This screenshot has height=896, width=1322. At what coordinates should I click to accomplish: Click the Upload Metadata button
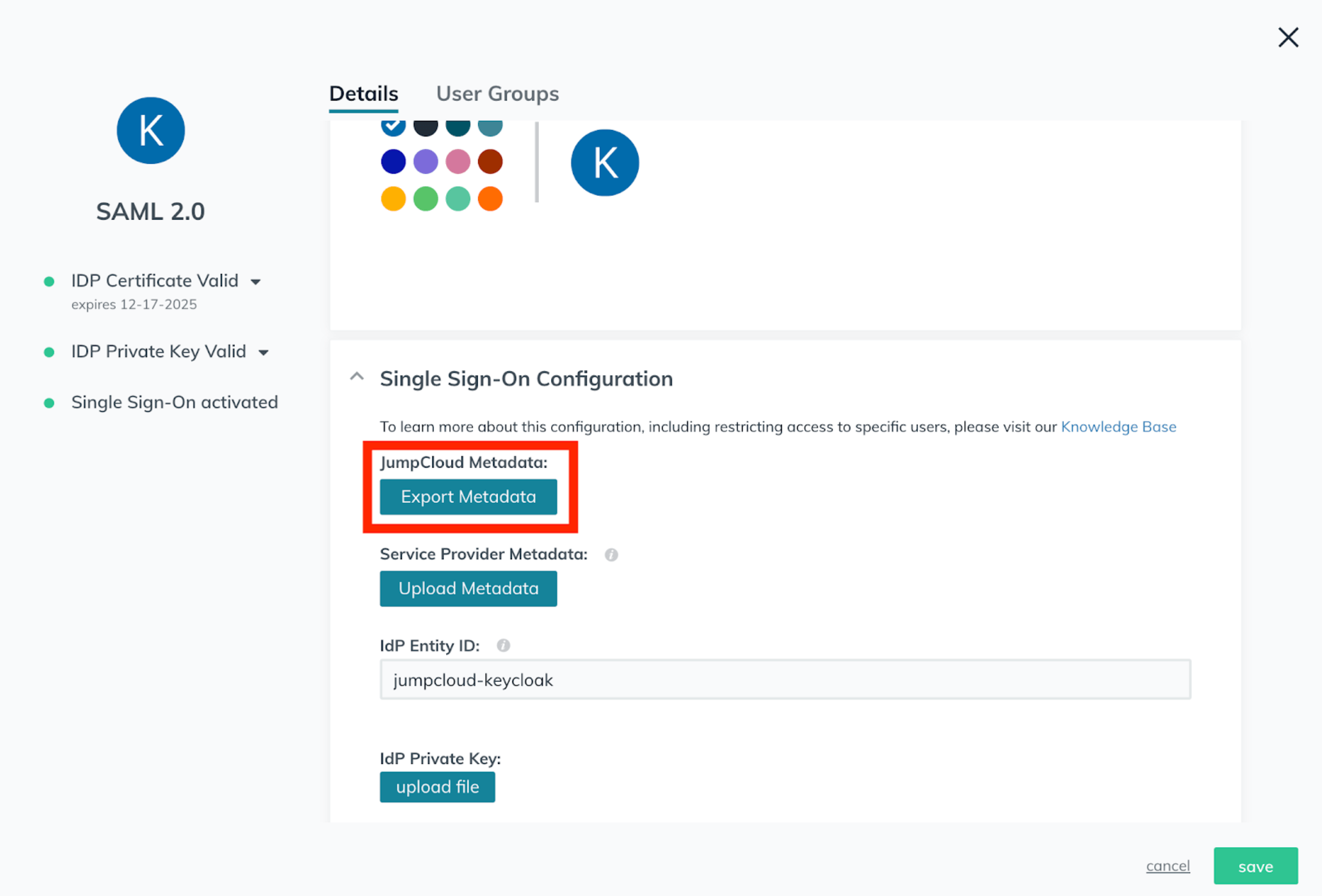468,588
